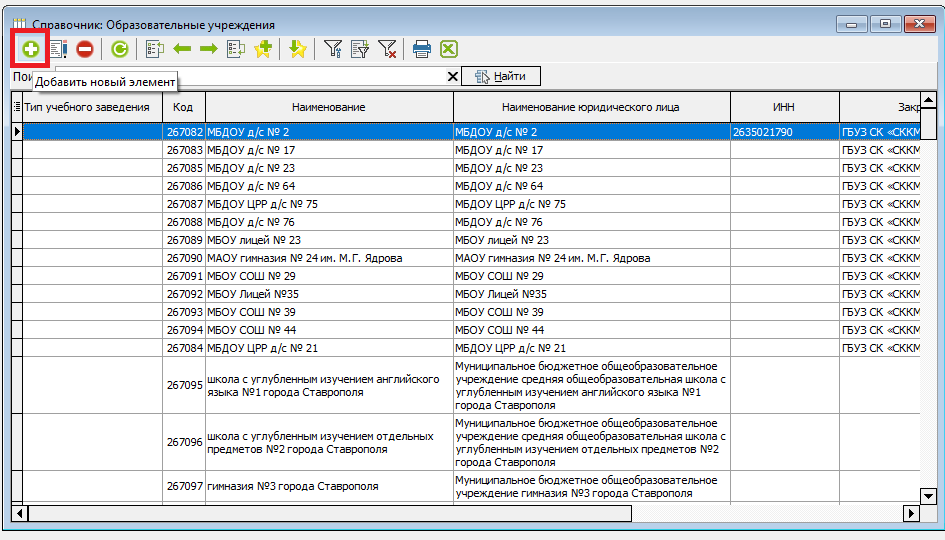Select legal name cell МБДОУ д/с № 17
Image resolution: width=945 pixels, height=540 pixels.
pos(591,150)
